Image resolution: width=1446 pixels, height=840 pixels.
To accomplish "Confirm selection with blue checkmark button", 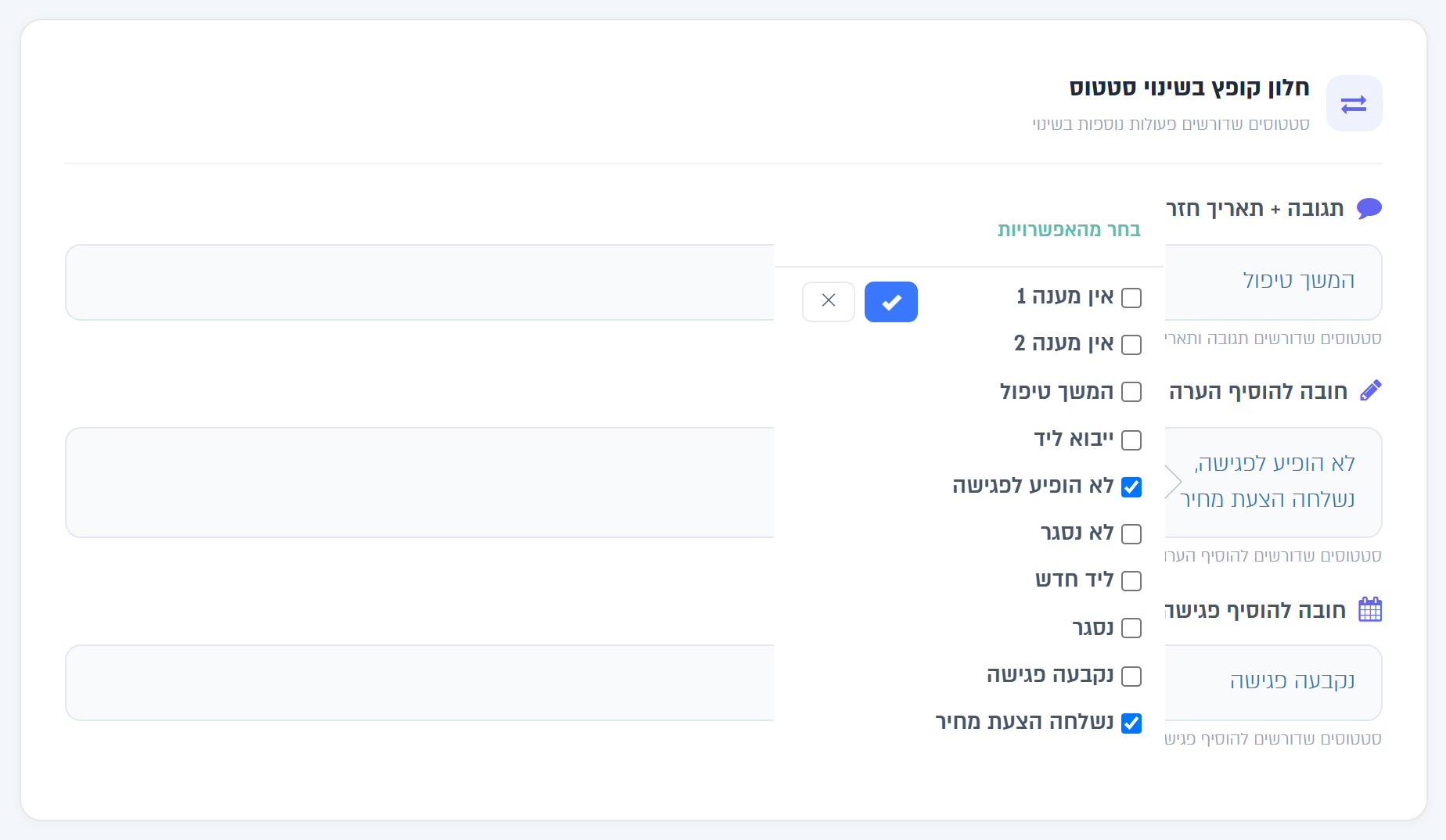I will (x=890, y=302).
